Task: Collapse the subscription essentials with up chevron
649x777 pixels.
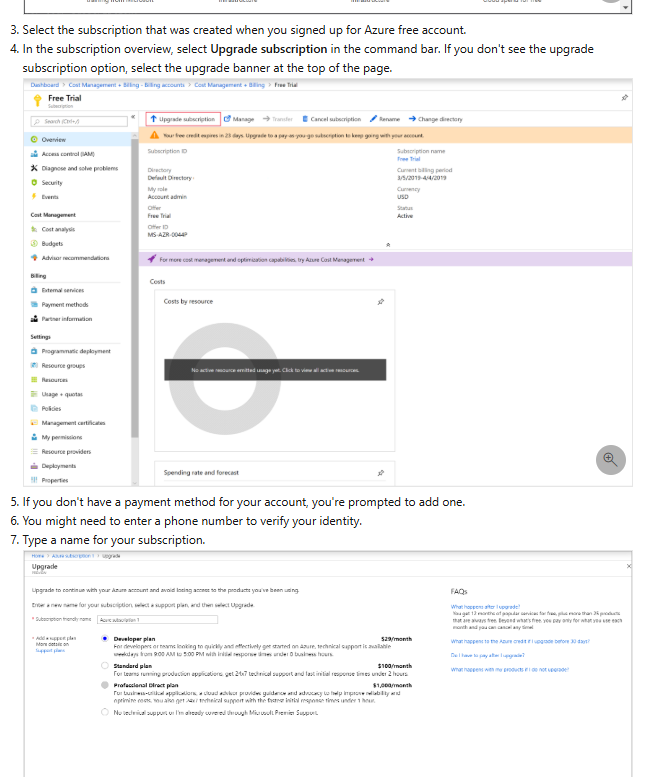Action: (388, 245)
